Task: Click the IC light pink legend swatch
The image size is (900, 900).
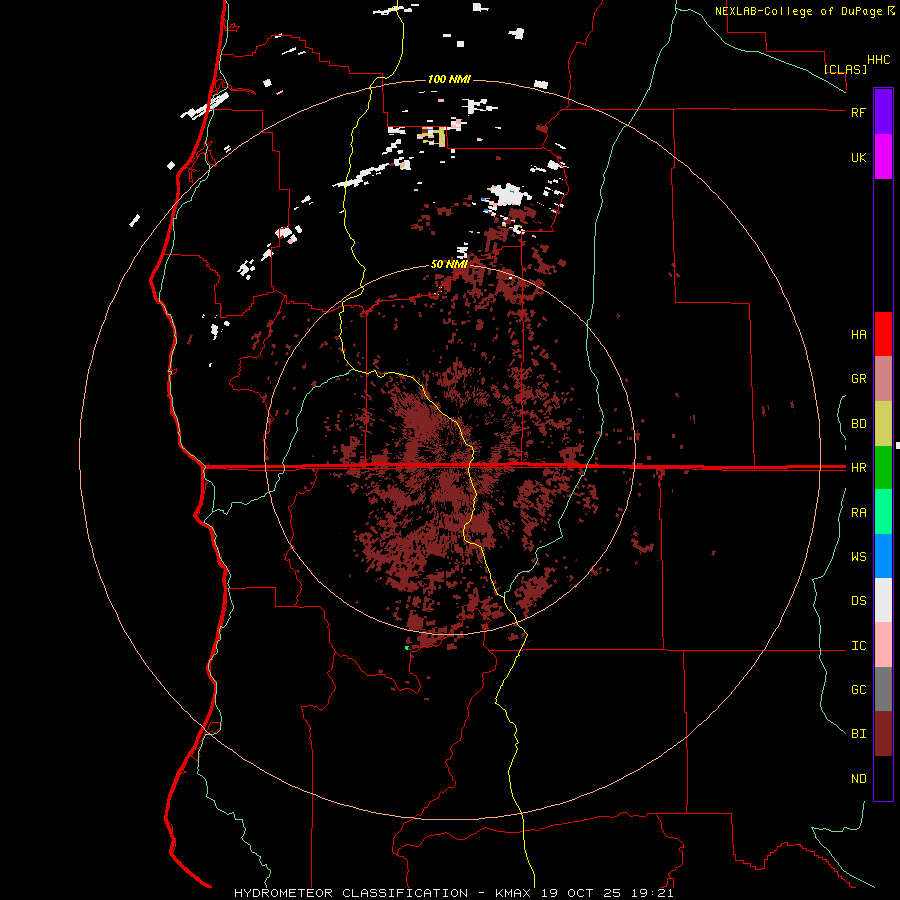Action: tap(883, 645)
